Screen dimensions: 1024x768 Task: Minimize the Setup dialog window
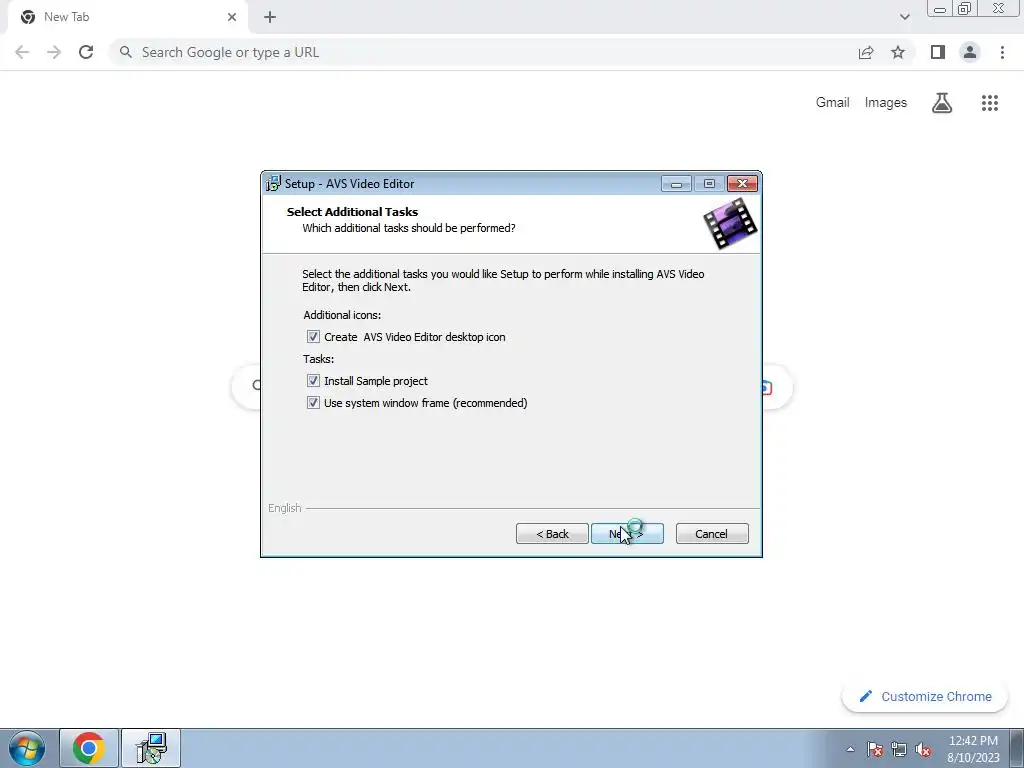click(676, 184)
